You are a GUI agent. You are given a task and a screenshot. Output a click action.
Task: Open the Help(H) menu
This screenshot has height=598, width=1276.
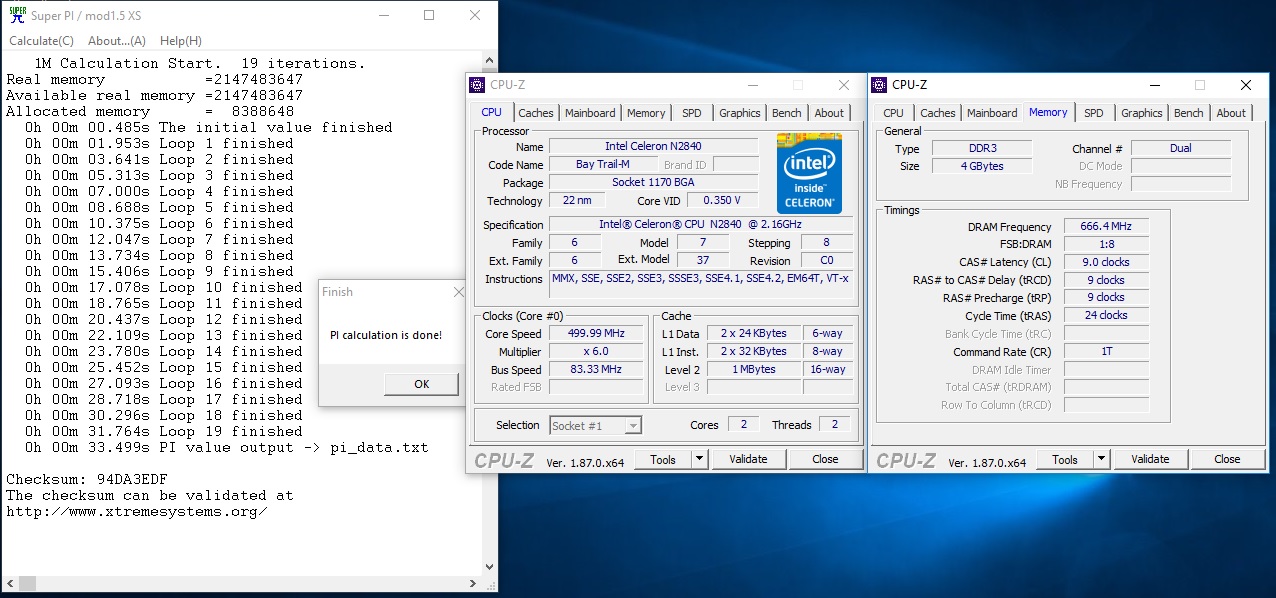point(181,41)
